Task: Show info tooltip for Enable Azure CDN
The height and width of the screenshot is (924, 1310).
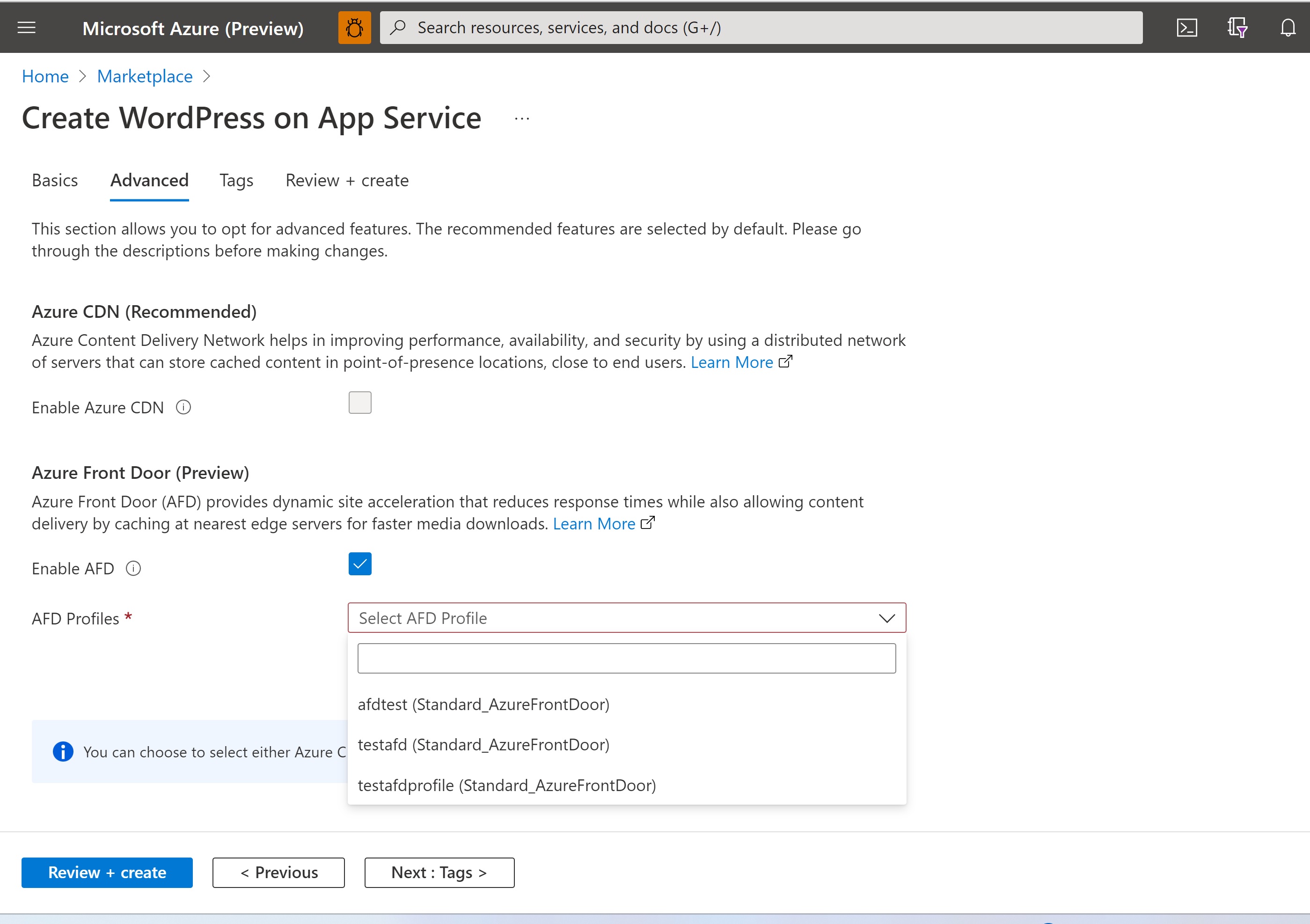Action: [183, 407]
